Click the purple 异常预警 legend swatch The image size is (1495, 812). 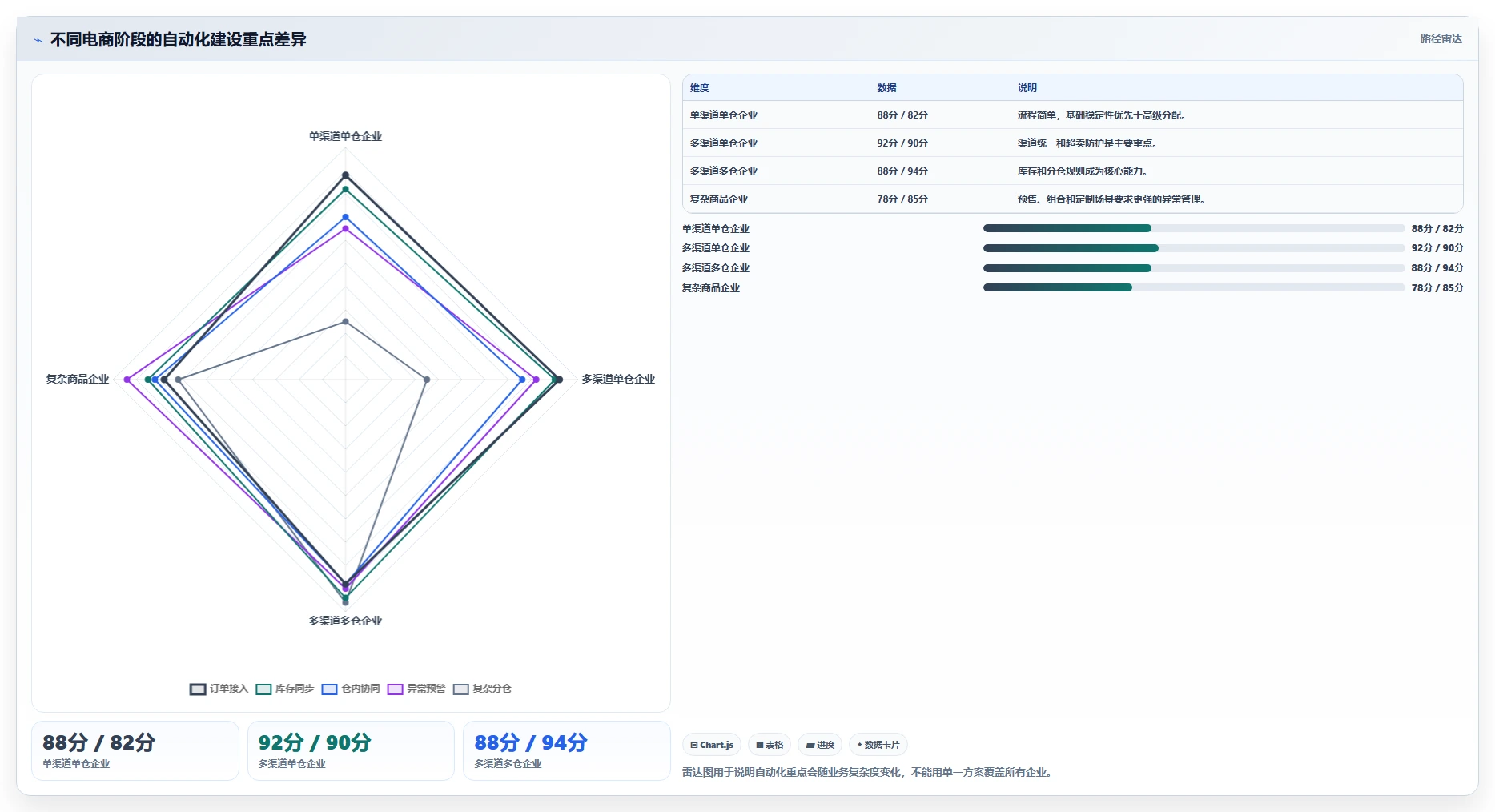(395, 689)
